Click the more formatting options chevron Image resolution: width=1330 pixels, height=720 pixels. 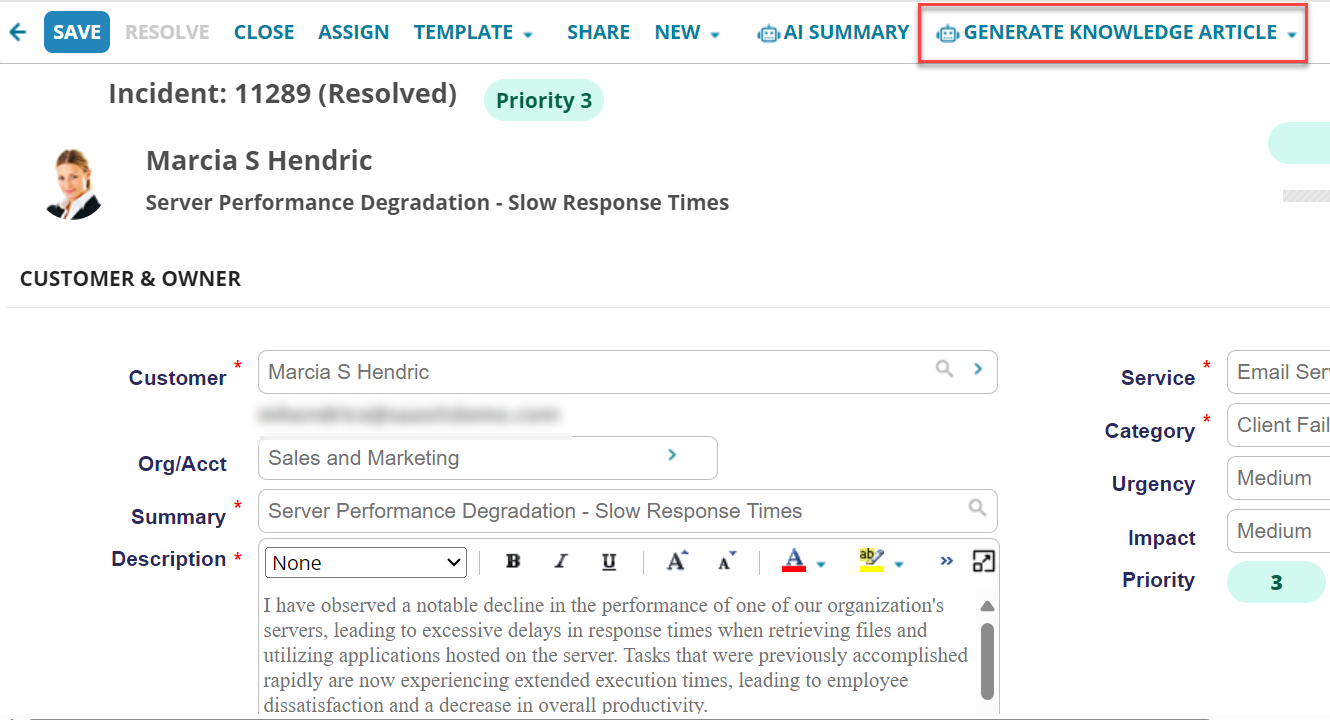(x=946, y=561)
